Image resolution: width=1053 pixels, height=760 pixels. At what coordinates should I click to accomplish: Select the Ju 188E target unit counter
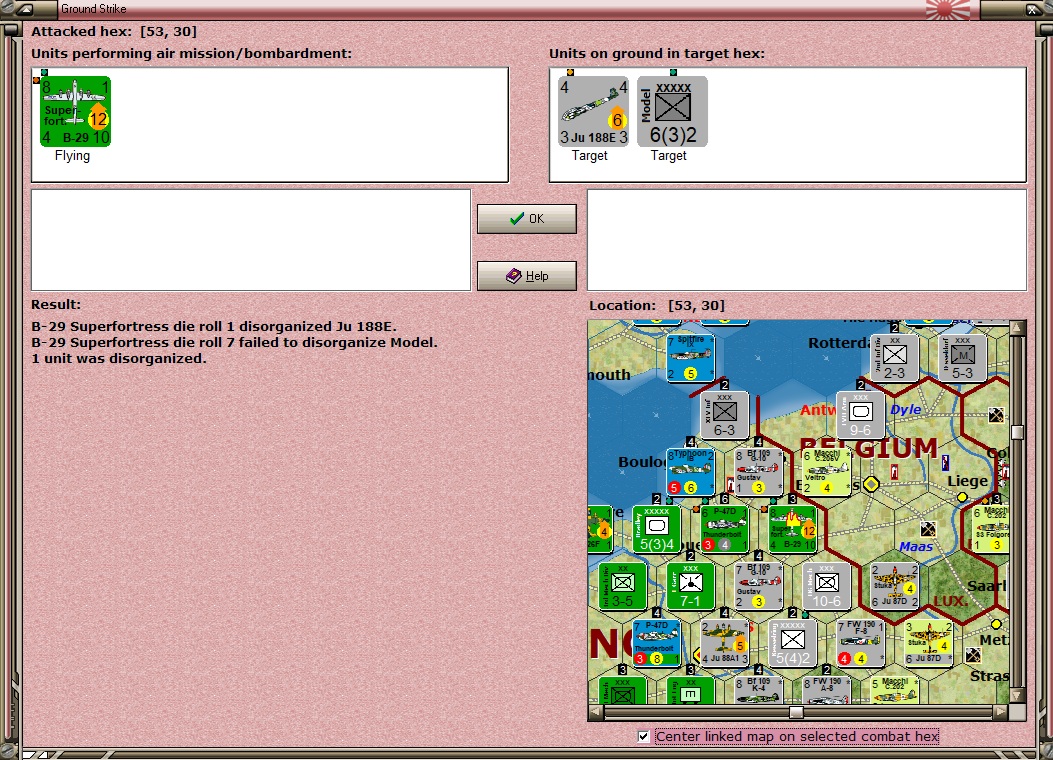coord(594,111)
